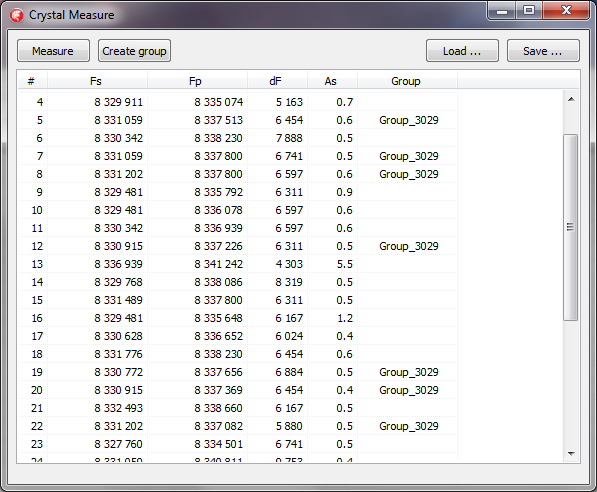Click the scrollbar down arrow
This screenshot has height=492, width=597.
pyautogui.click(x=571, y=454)
